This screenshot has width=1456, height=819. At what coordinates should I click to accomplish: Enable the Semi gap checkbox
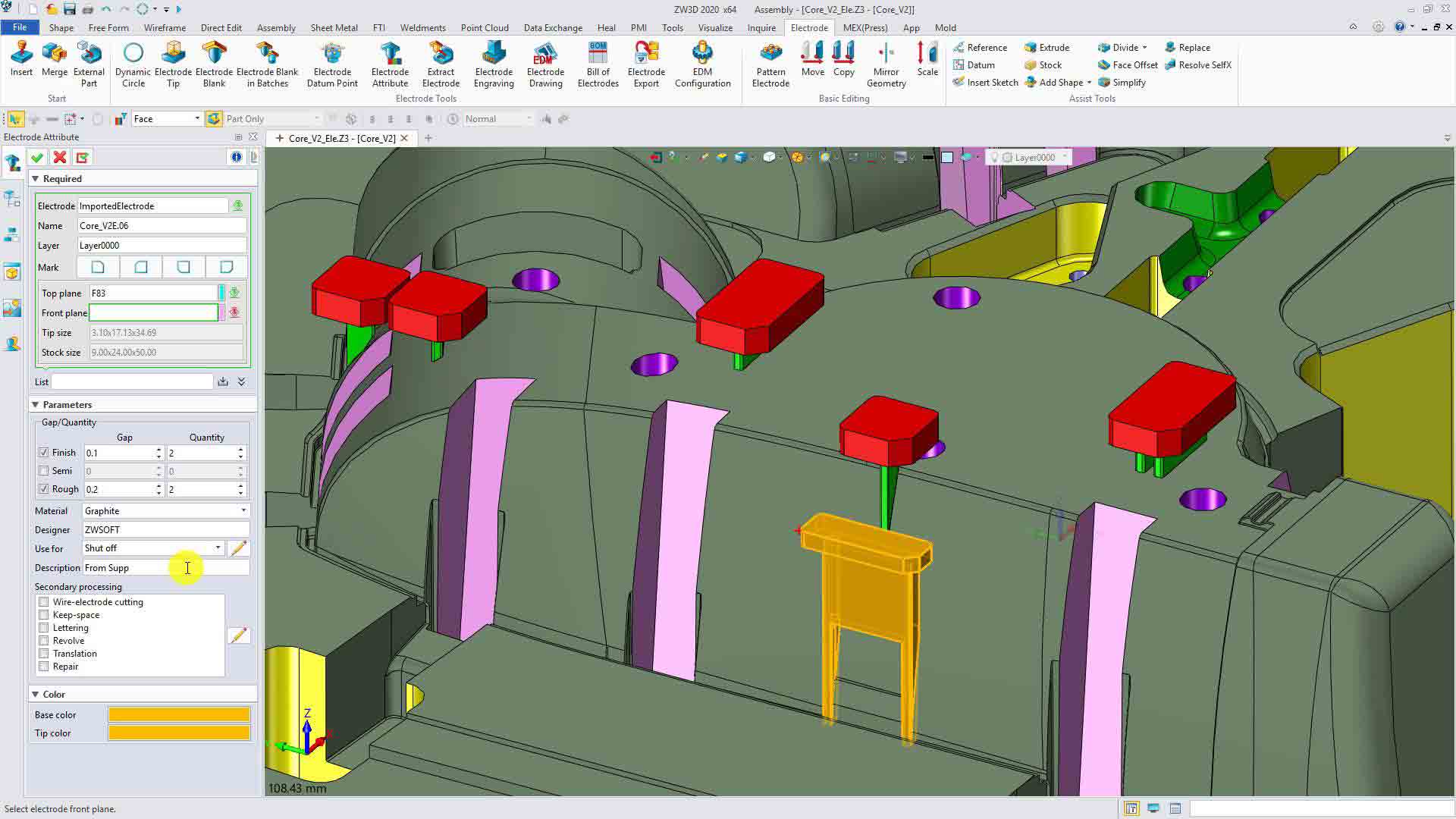pos(44,471)
